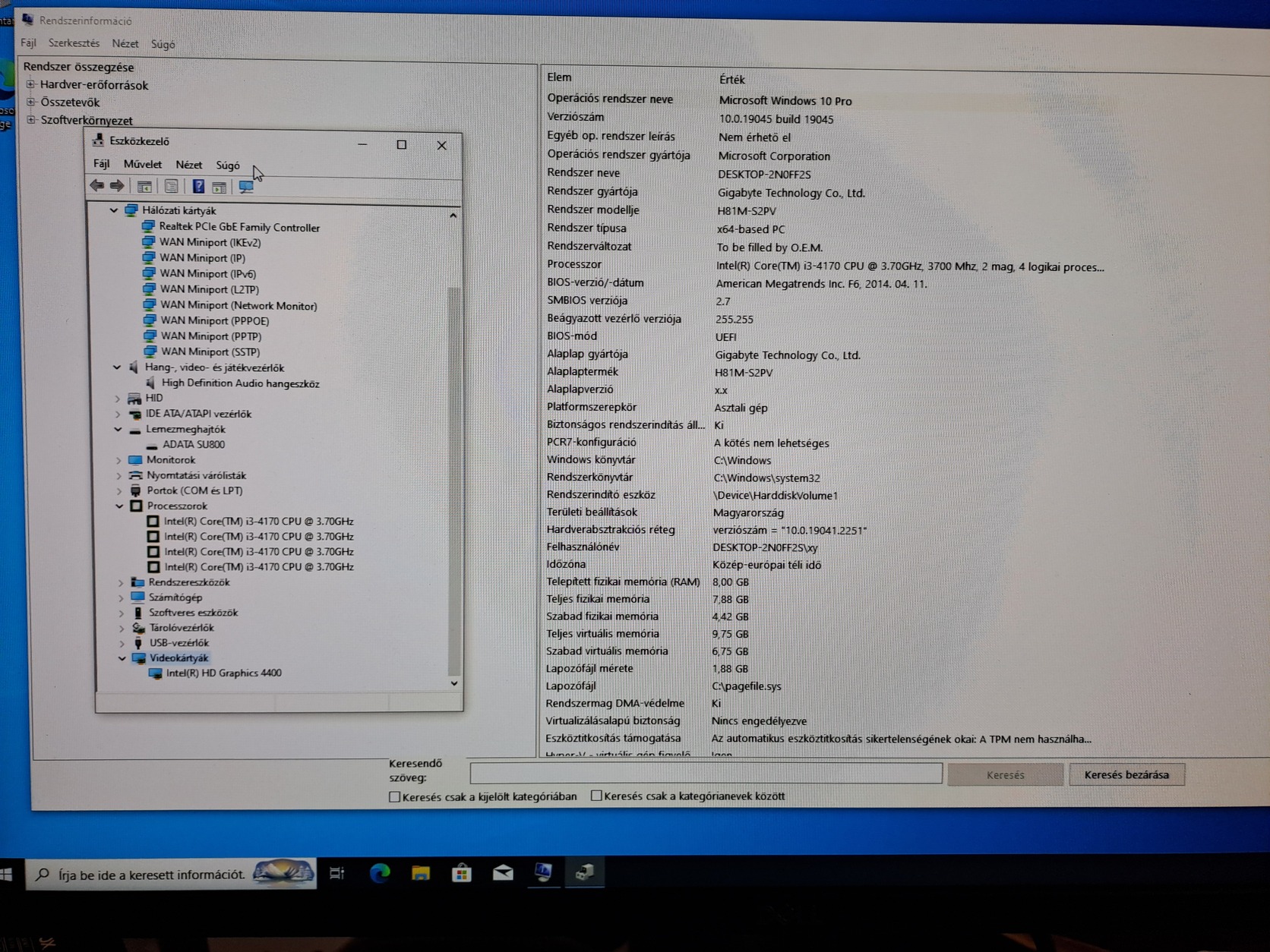Open Súgó menu in Rendszerinformáció

click(x=163, y=44)
